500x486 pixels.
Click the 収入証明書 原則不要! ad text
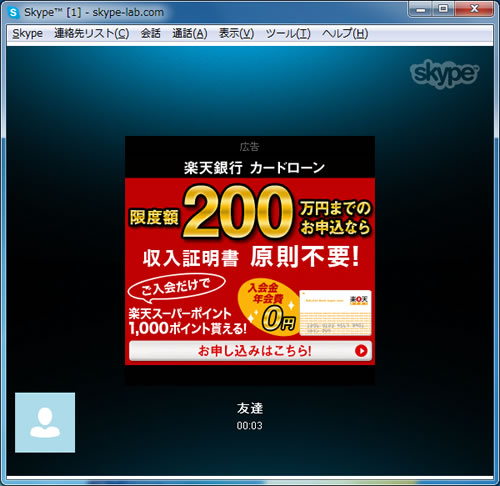251,257
